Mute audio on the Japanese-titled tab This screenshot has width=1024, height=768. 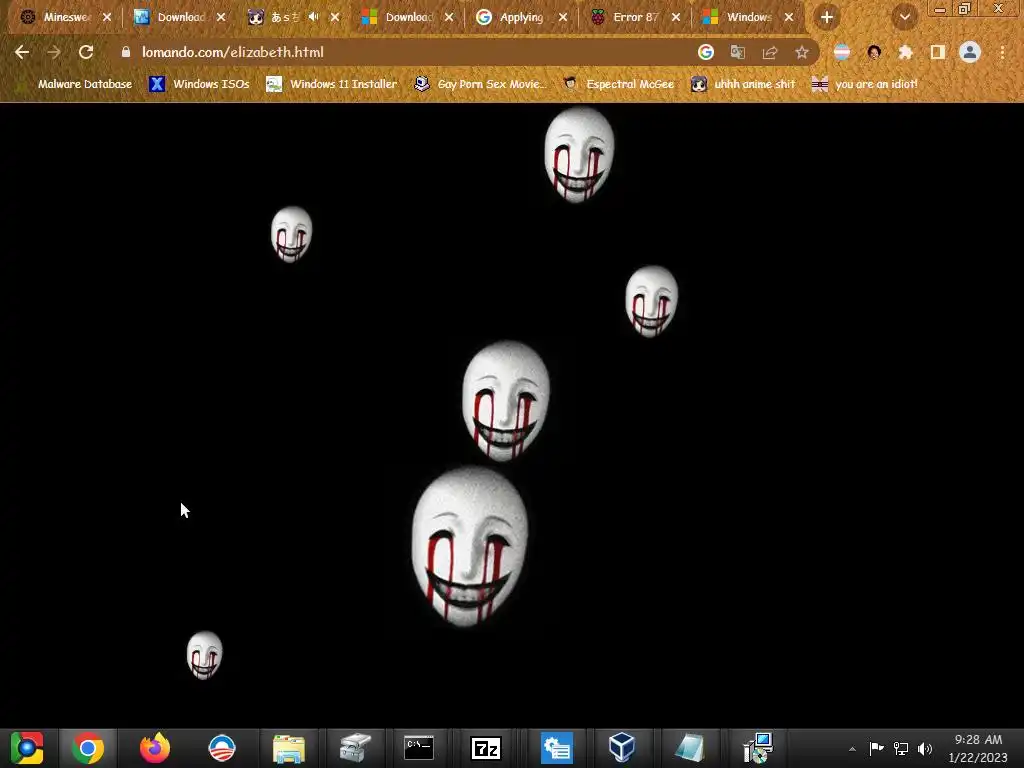point(314,17)
